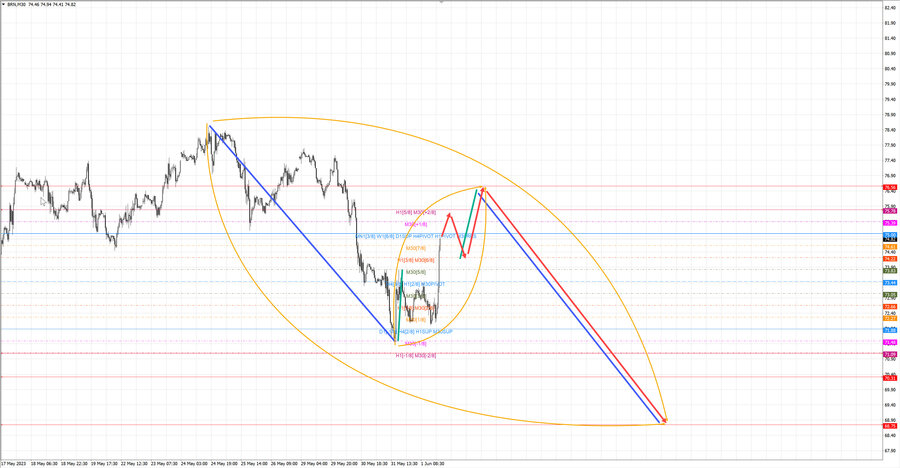Screen dimensions: 900x468
Task: Click the H1[5/8] M30[+2/8] level label
Action: click(416, 212)
